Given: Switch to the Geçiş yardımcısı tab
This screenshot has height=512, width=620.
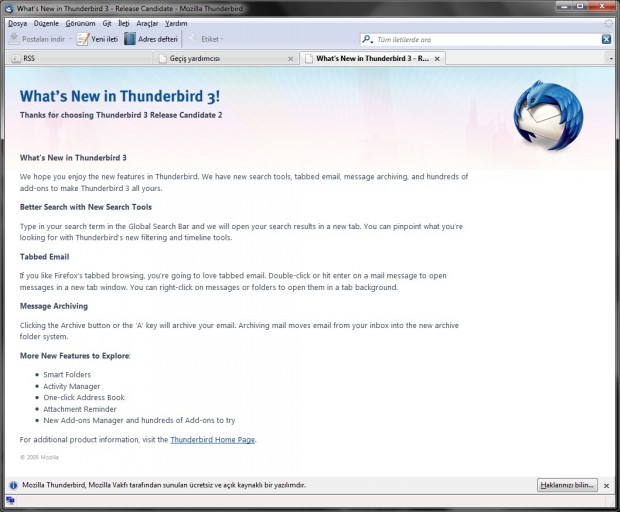Looking at the screenshot, I should (226, 59).
